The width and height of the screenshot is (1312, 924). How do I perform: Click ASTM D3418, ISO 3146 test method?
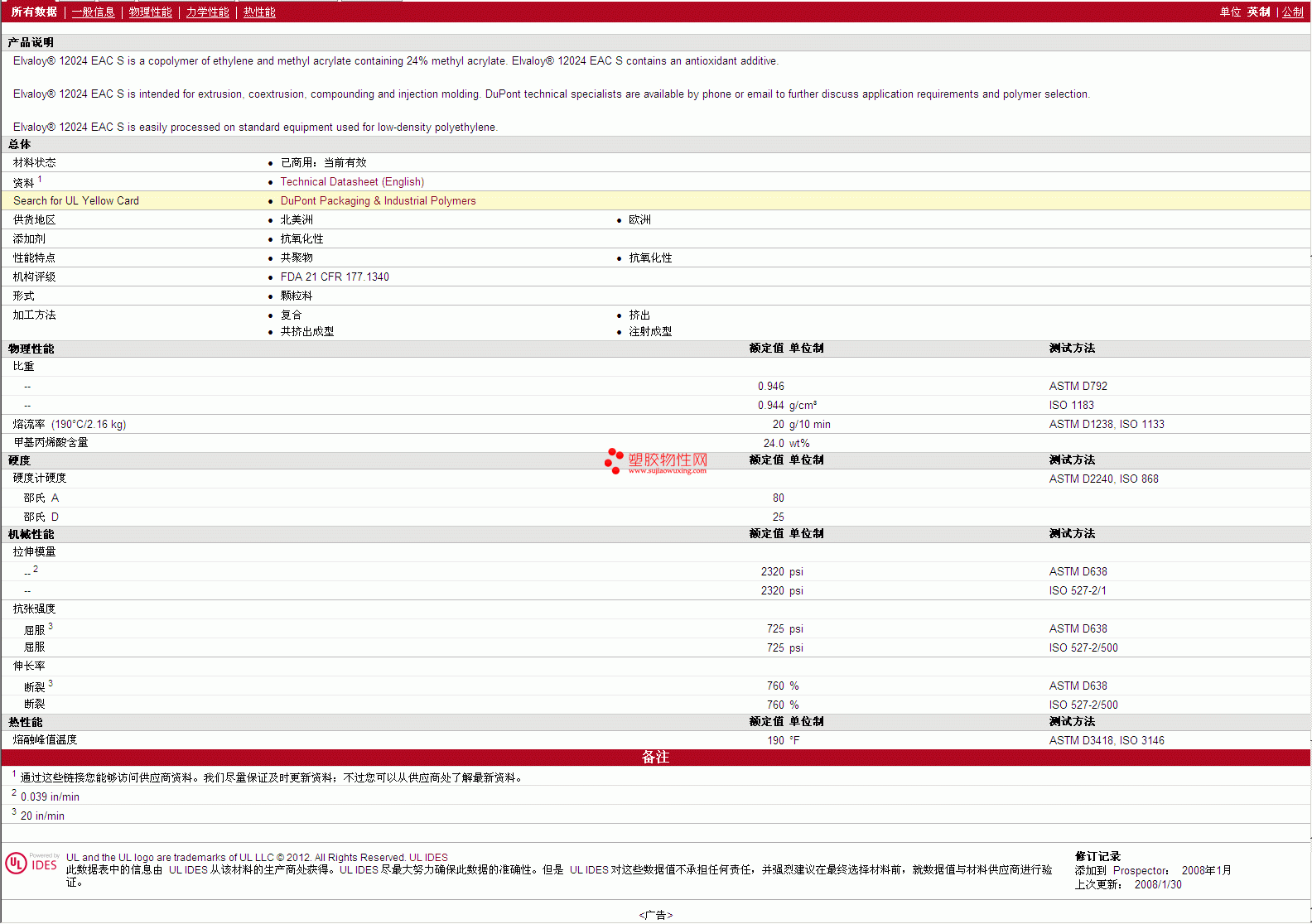[x=1107, y=740]
